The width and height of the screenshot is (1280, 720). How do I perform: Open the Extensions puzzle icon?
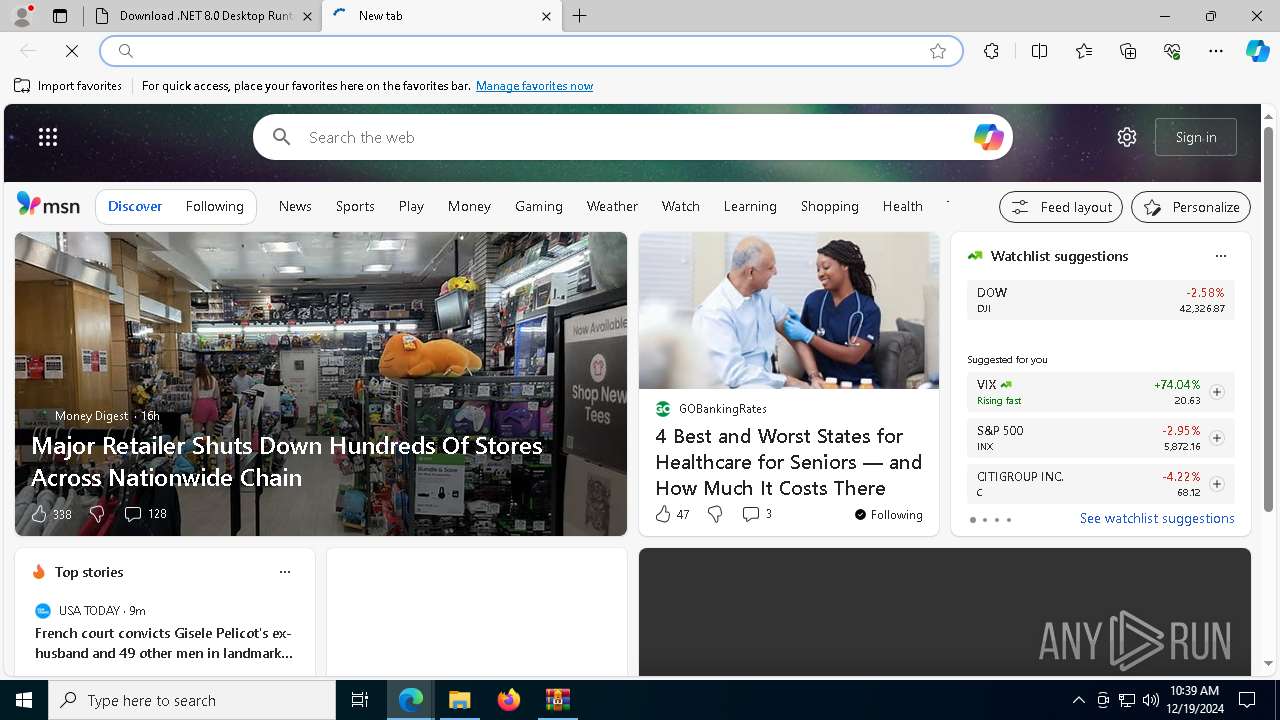[991, 51]
